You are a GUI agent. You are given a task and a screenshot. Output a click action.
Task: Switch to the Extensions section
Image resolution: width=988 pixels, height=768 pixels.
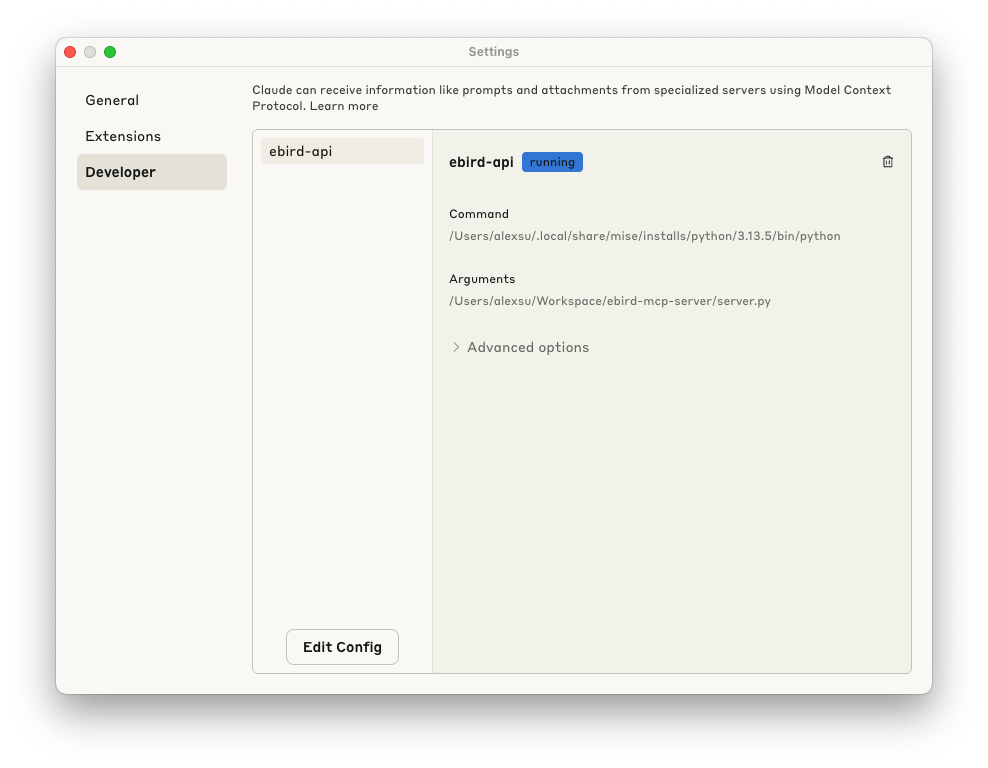pos(123,136)
